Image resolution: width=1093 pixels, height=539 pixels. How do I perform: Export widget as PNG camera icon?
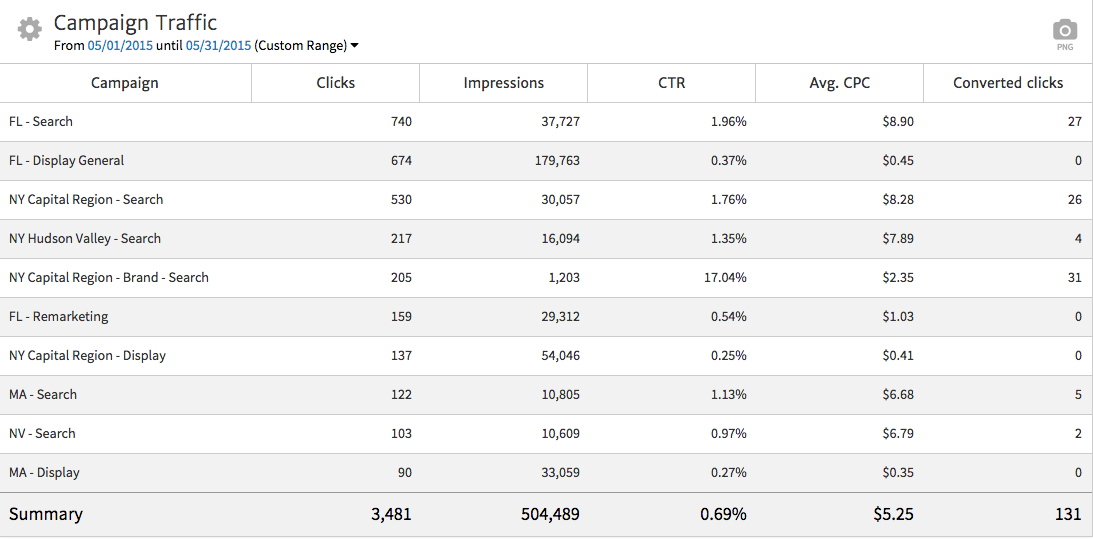pos(1065,31)
